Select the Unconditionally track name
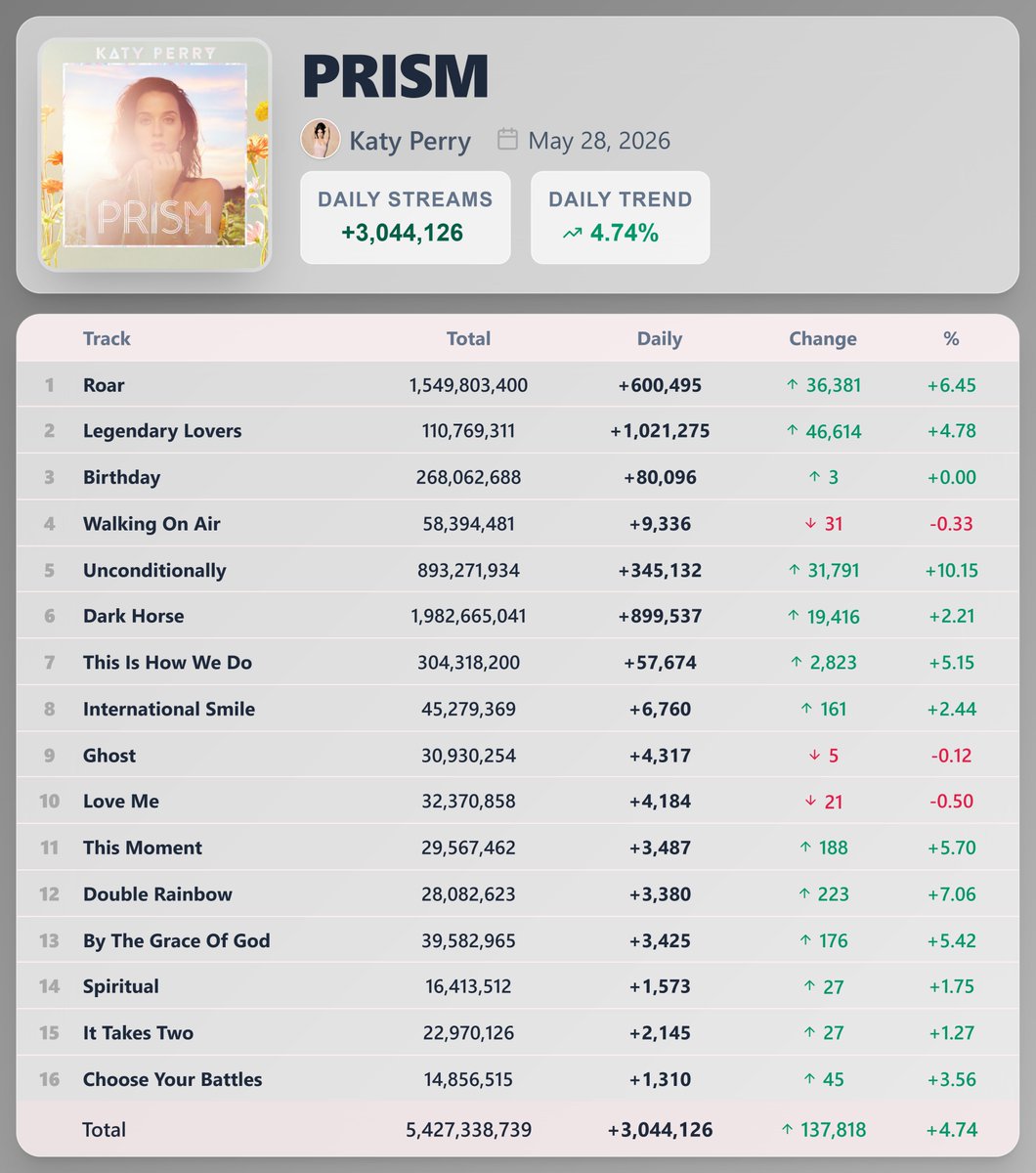This screenshot has width=1036, height=1173. click(154, 570)
